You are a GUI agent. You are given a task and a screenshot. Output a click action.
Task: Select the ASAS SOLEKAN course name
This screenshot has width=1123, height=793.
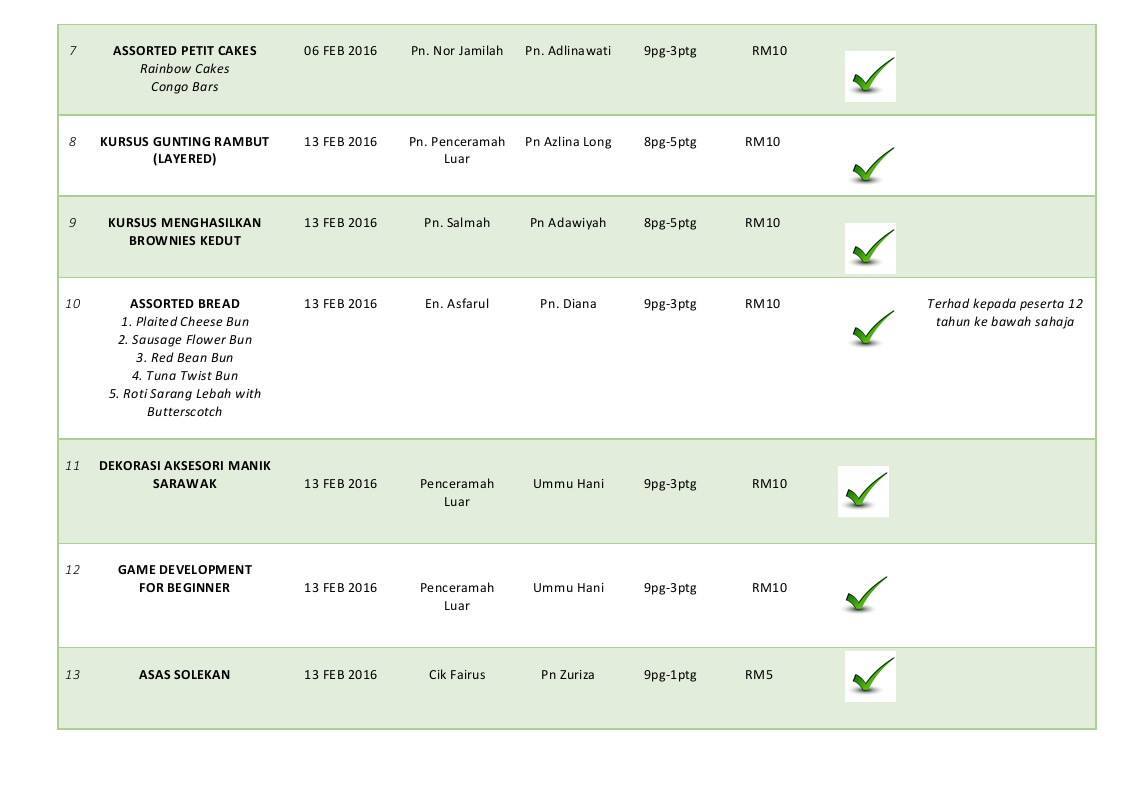coord(185,675)
